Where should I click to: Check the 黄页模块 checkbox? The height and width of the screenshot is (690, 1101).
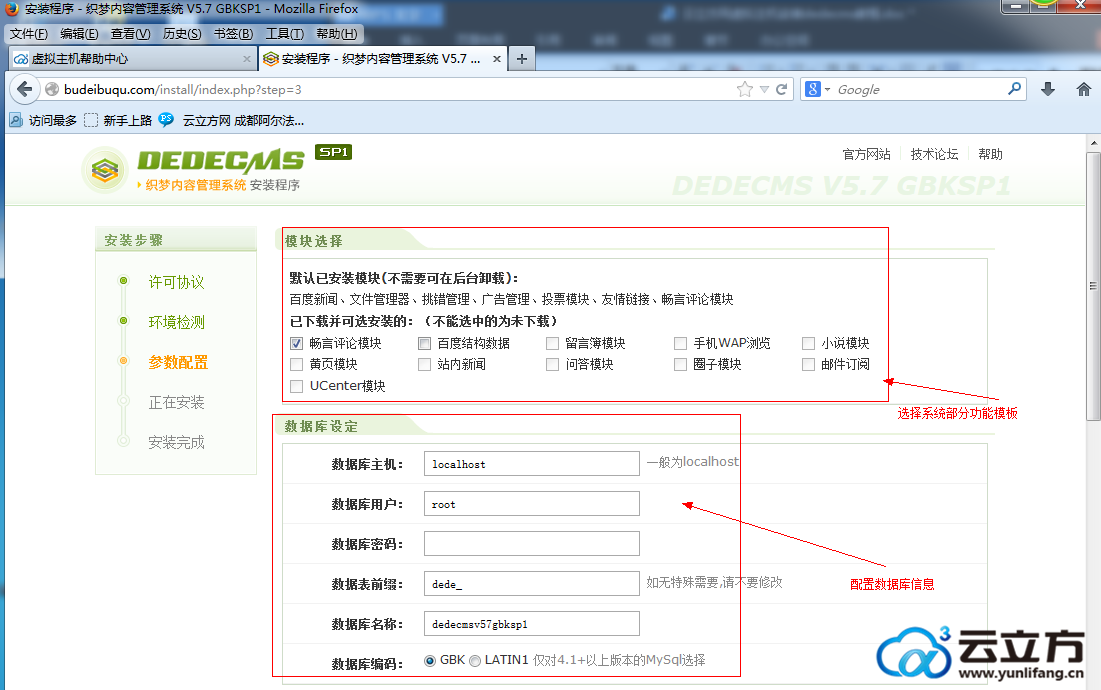(296, 364)
